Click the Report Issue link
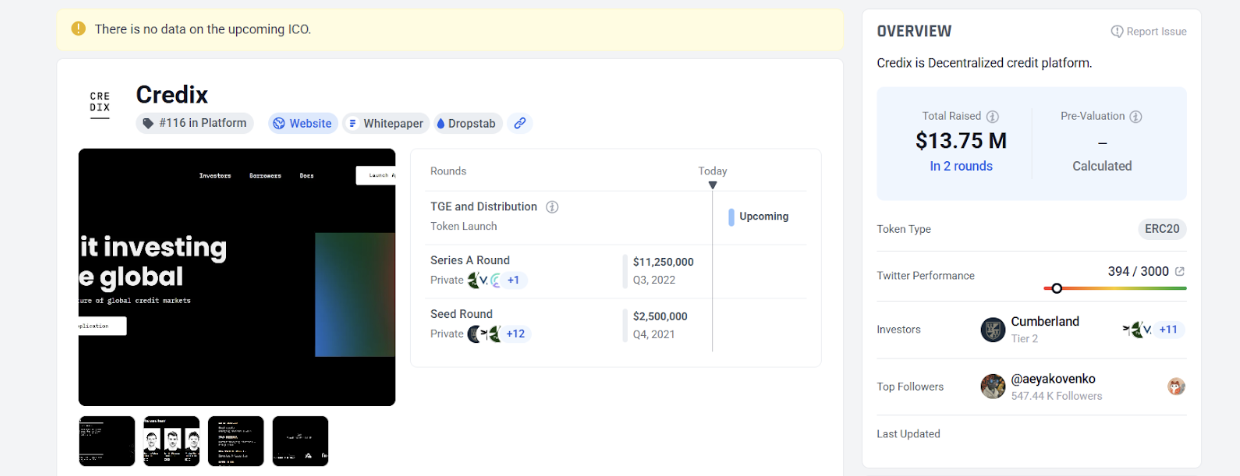Screen dimensions: 1240x476 (x=1148, y=31)
